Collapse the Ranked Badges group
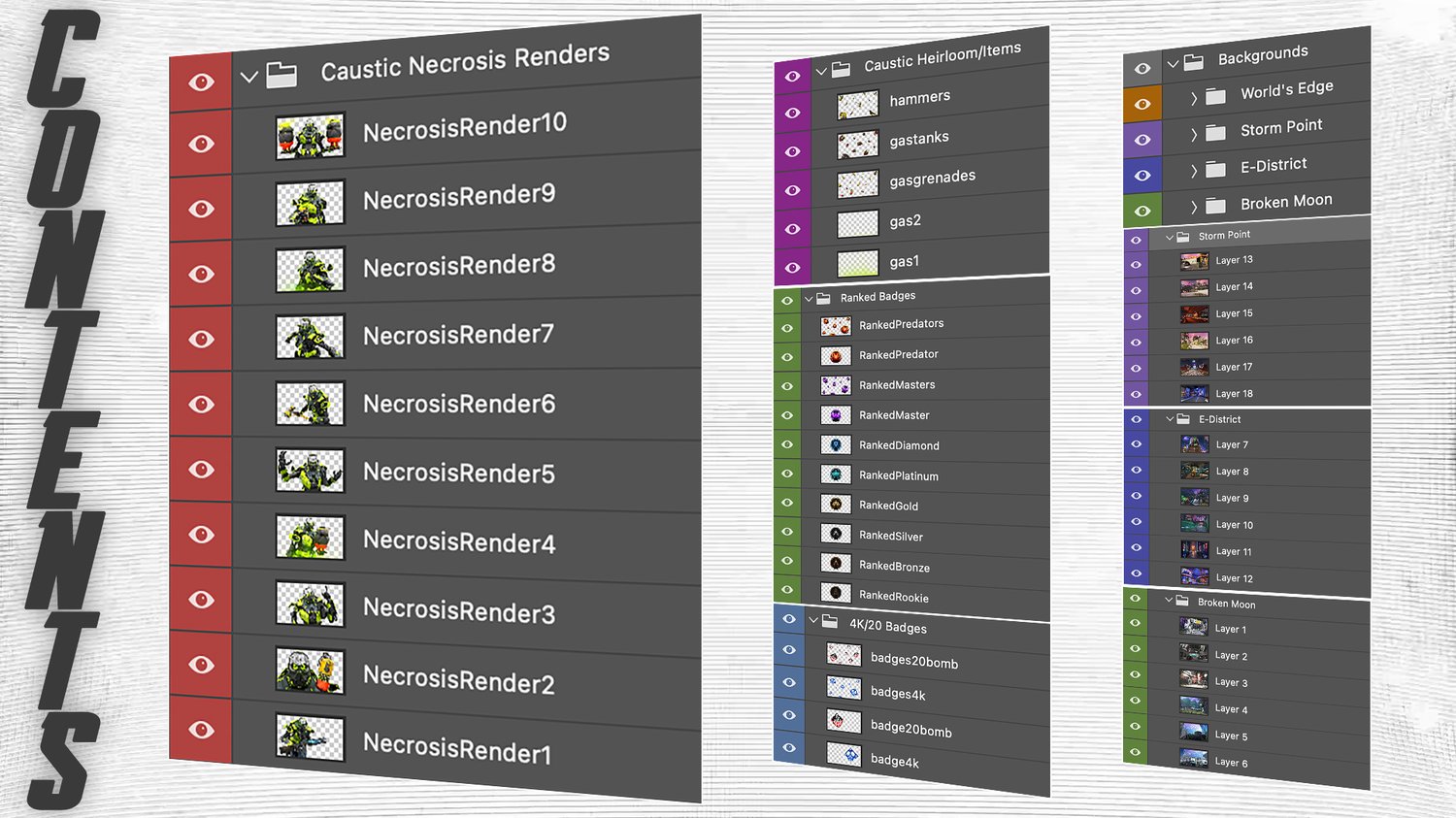This screenshot has height=818, width=1456. pos(809,299)
